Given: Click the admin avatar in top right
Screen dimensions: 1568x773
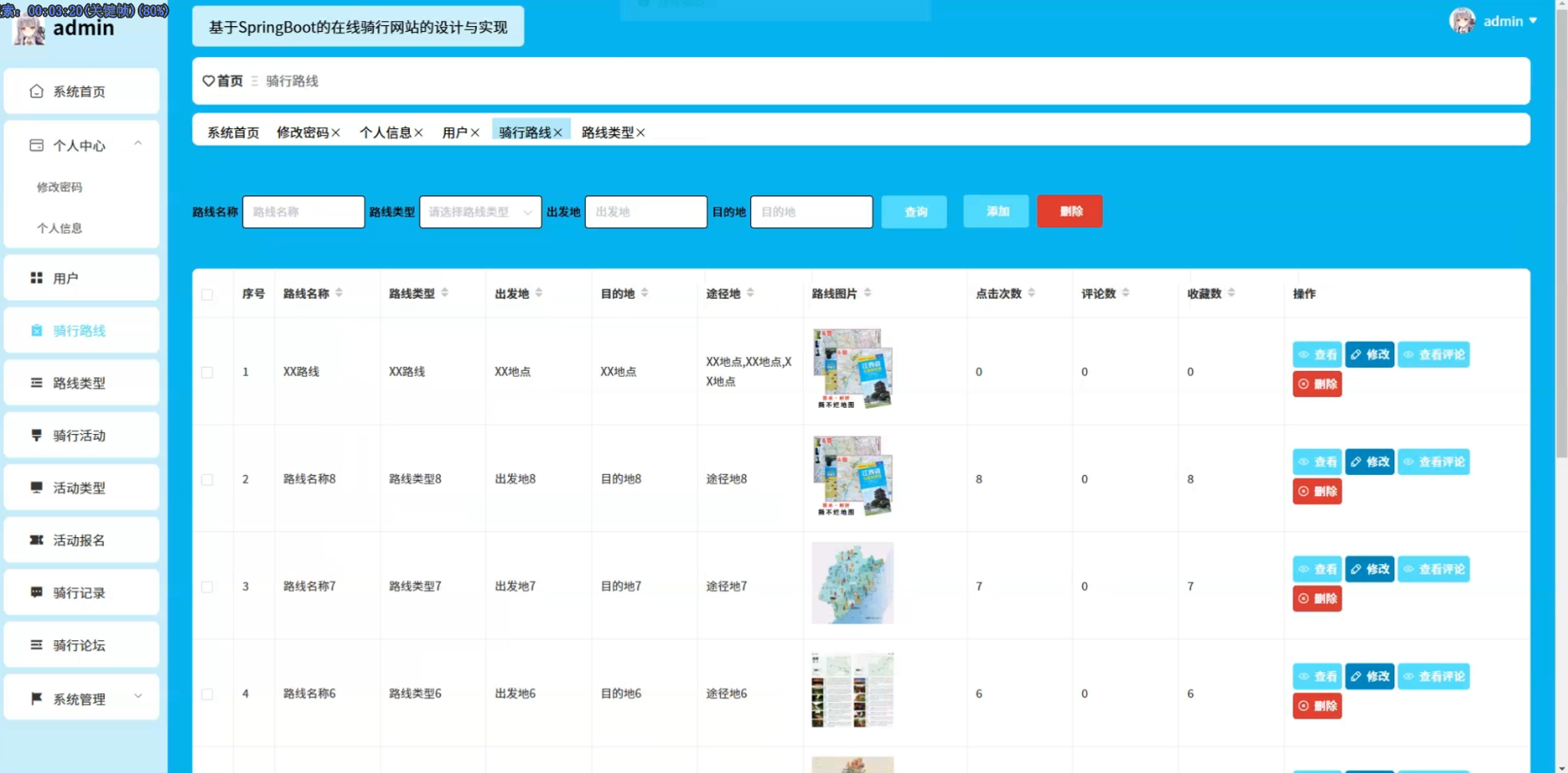Looking at the screenshot, I should coord(1462,21).
